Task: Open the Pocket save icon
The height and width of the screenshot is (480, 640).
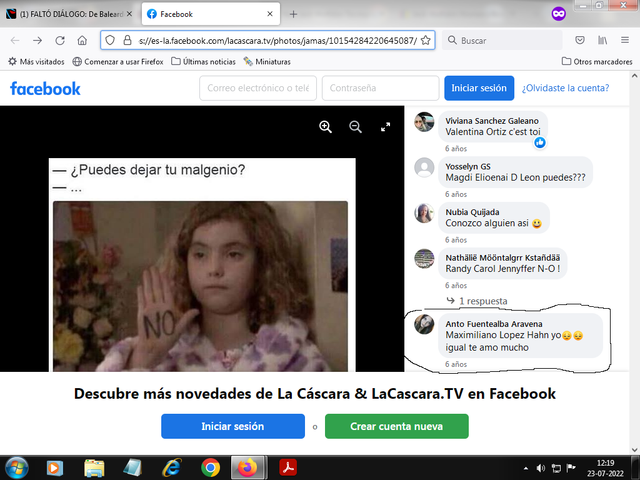Action: coord(580,40)
